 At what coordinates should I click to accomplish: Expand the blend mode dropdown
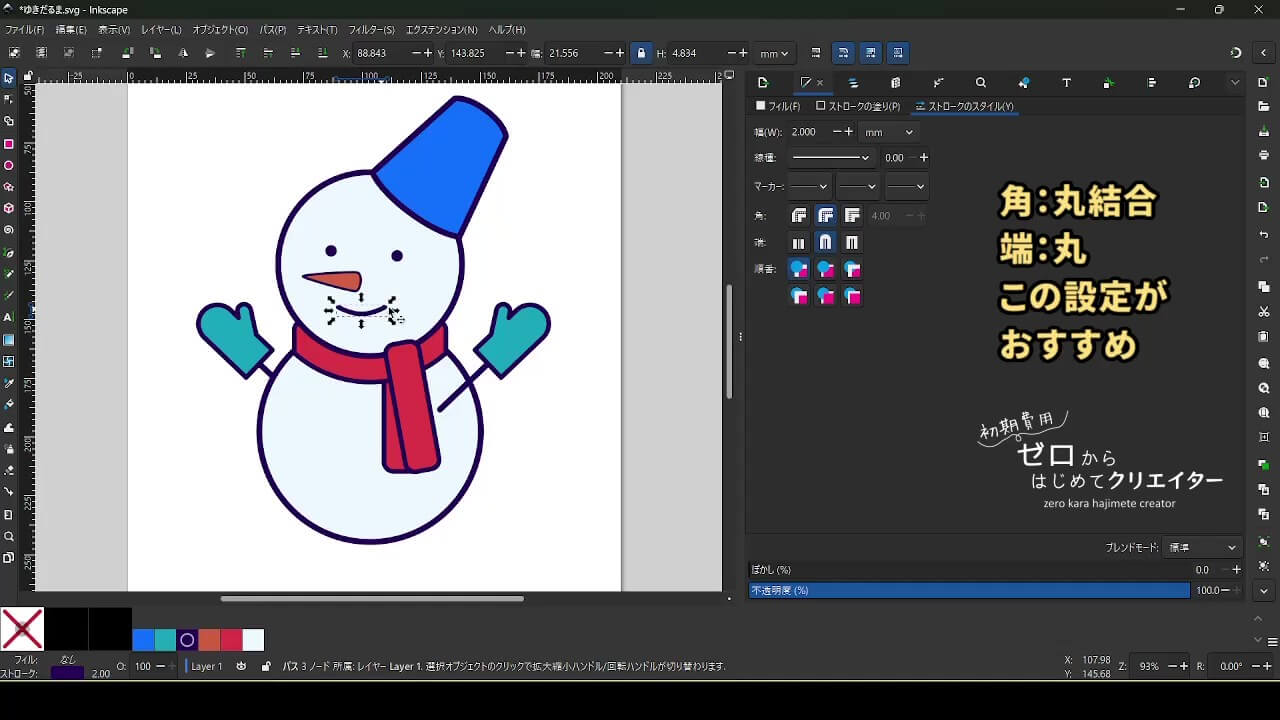click(1202, 547)
